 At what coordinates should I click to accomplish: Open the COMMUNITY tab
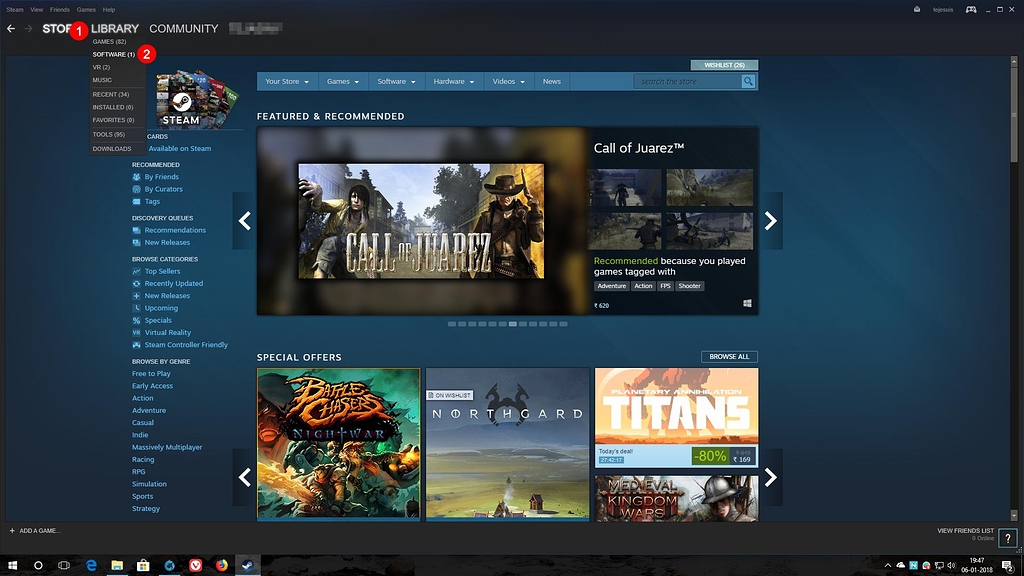(x=184, y=29)
